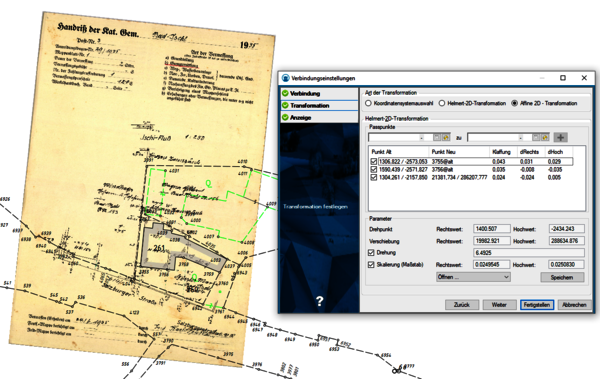Click small gray icon beside the source Passpunkt field
The width and height of the screenshot is (600, 379).
437,137
